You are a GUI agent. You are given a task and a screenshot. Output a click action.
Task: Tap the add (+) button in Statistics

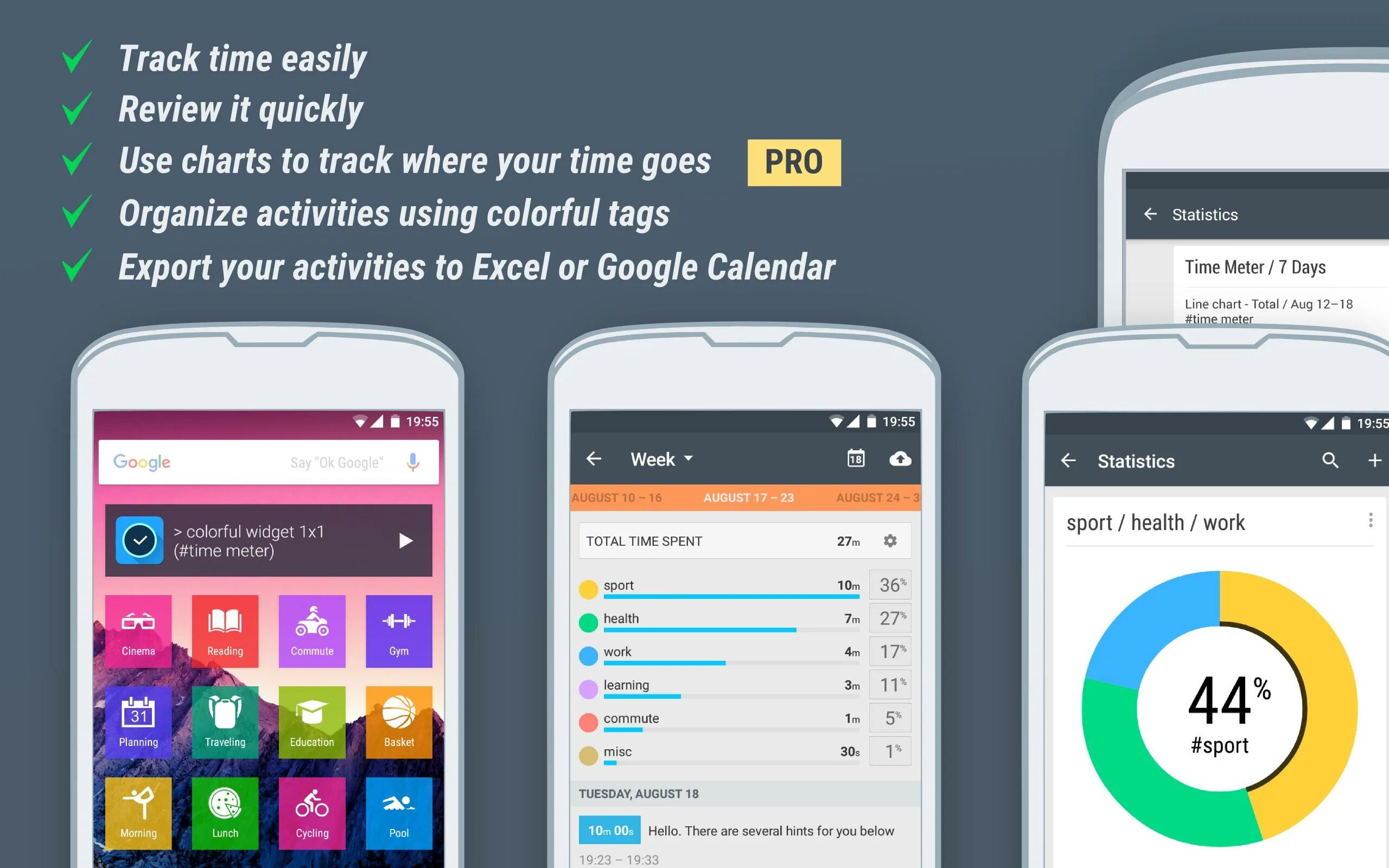(x=1376, y=460)
